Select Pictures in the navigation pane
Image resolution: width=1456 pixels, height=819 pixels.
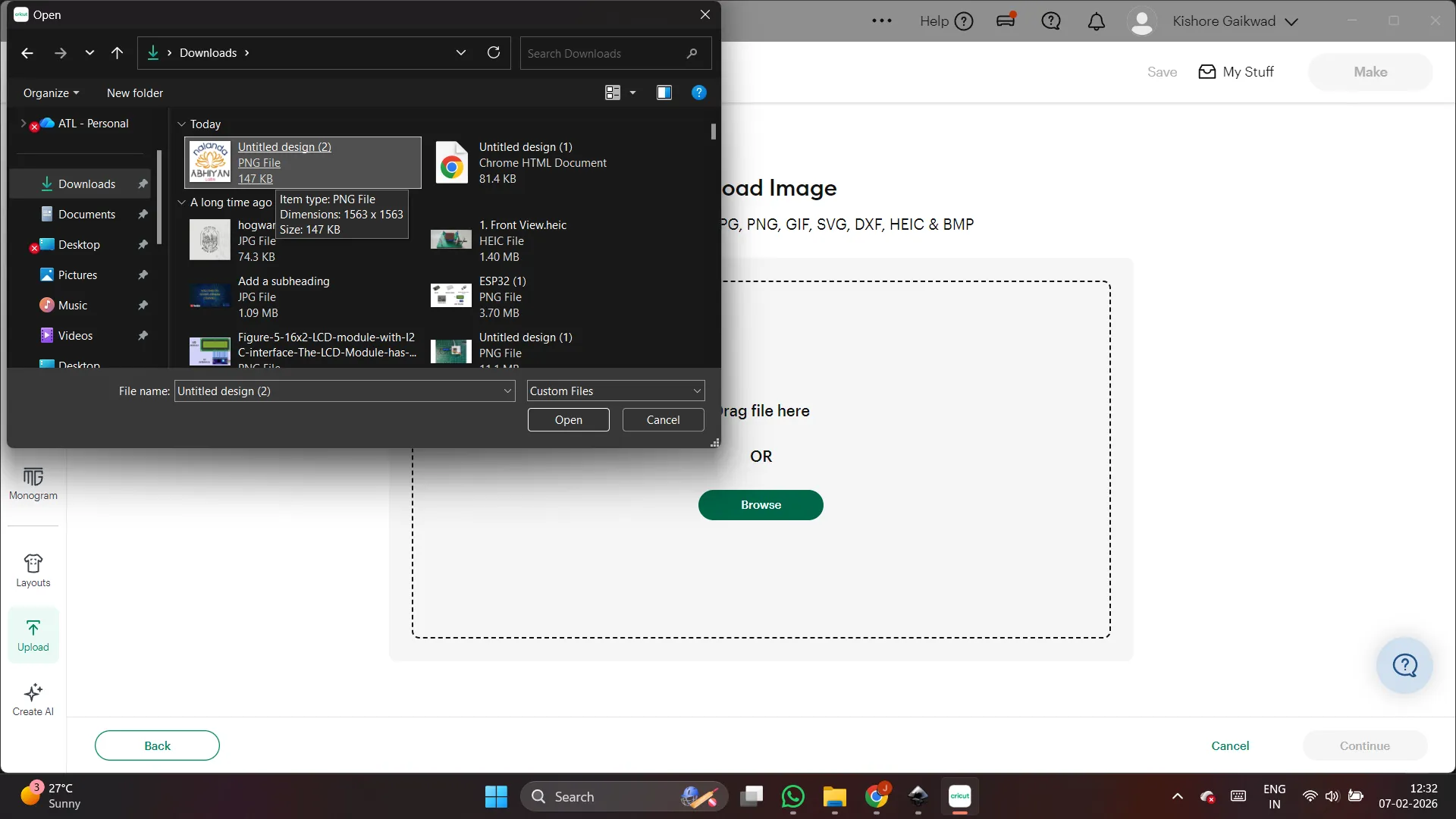tap(77, 275)
